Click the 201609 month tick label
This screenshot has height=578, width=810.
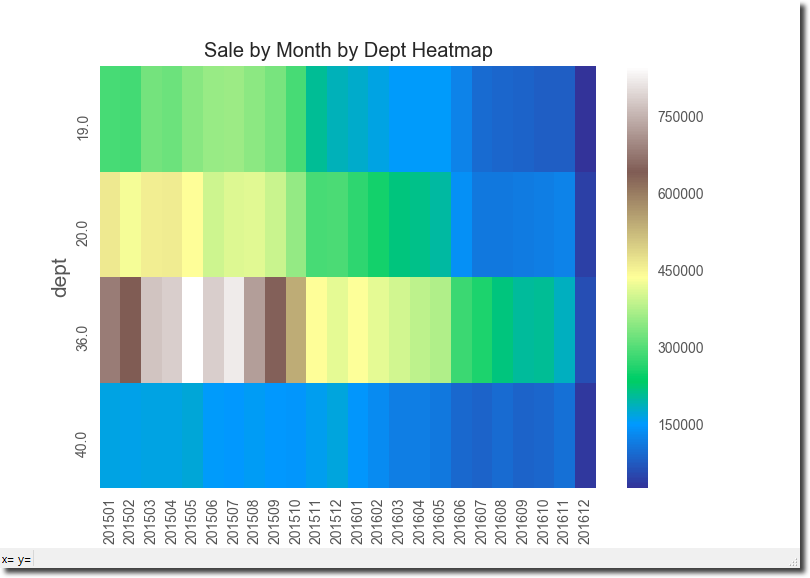coord(522,522)
